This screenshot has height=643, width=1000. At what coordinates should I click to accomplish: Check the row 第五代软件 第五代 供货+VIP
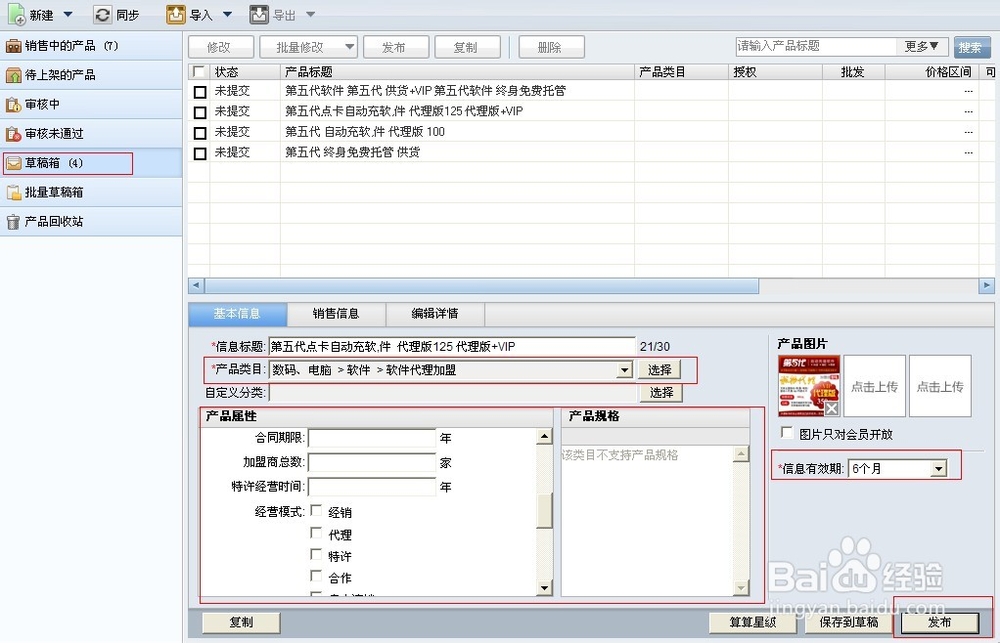click(x=200, y=92)
